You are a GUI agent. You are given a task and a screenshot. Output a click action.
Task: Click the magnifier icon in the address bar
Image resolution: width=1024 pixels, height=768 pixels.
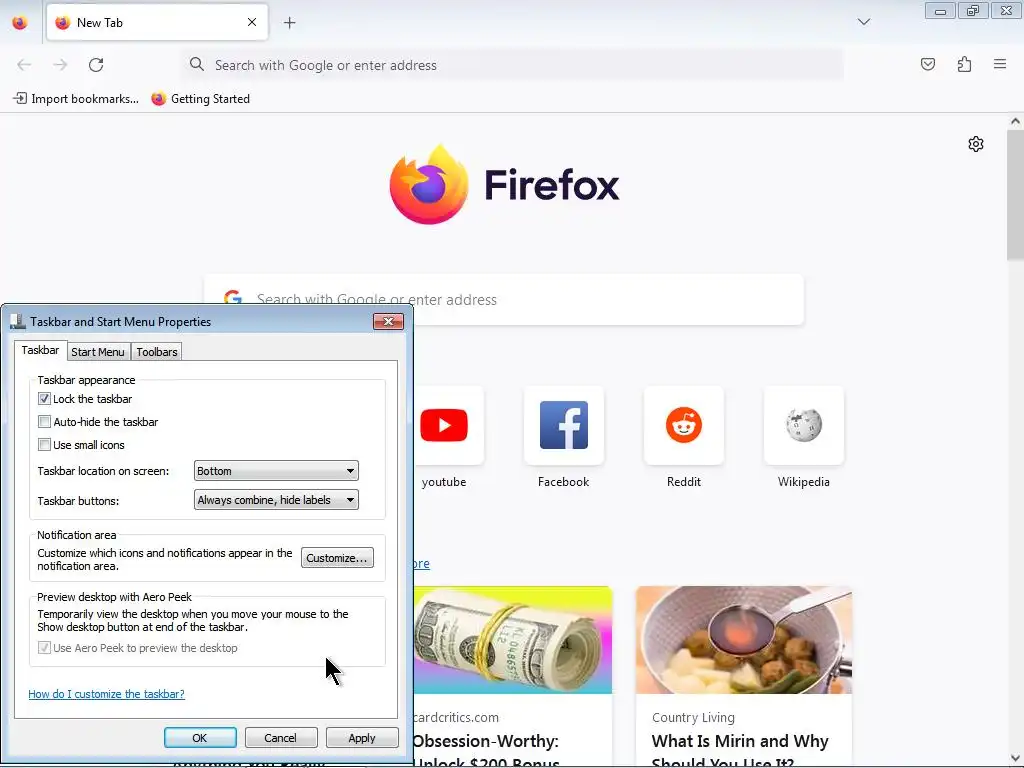197,64
